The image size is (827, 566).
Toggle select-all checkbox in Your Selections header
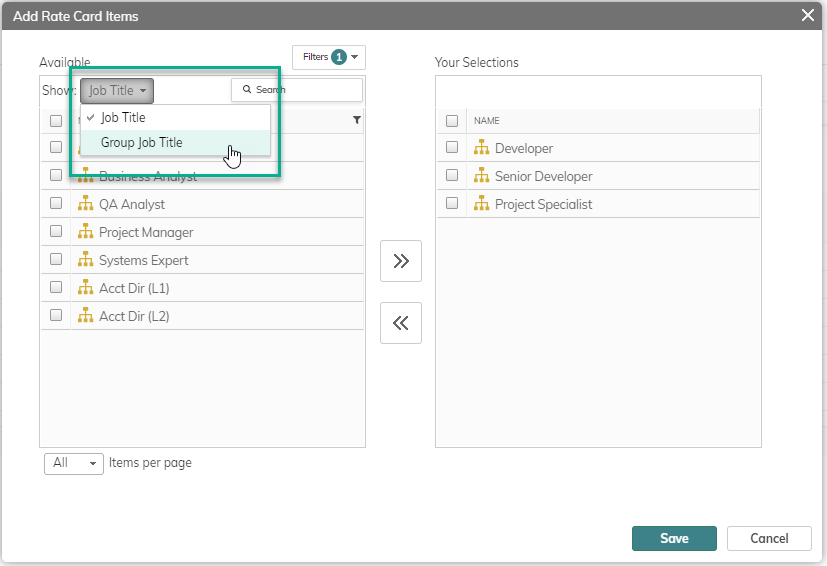pyautogui.click(x=452, y=120)
